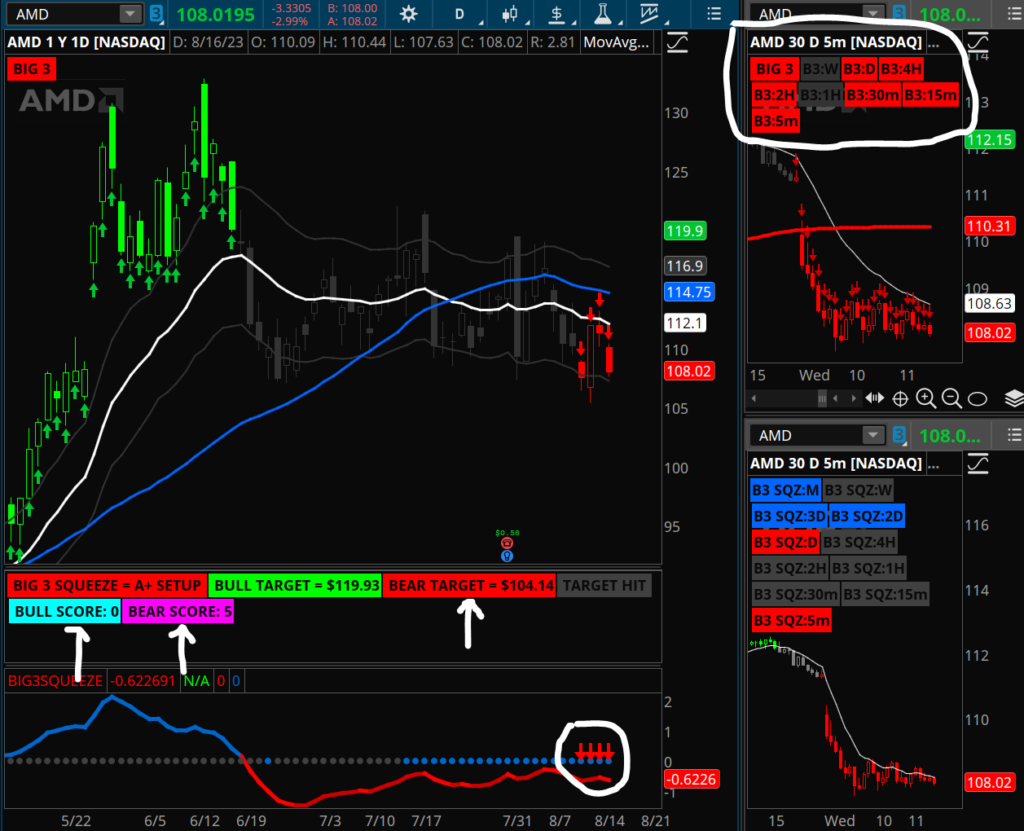Open lower right chart list menu icon
Screen dimensions: 1024x831
pos(1014,434)
